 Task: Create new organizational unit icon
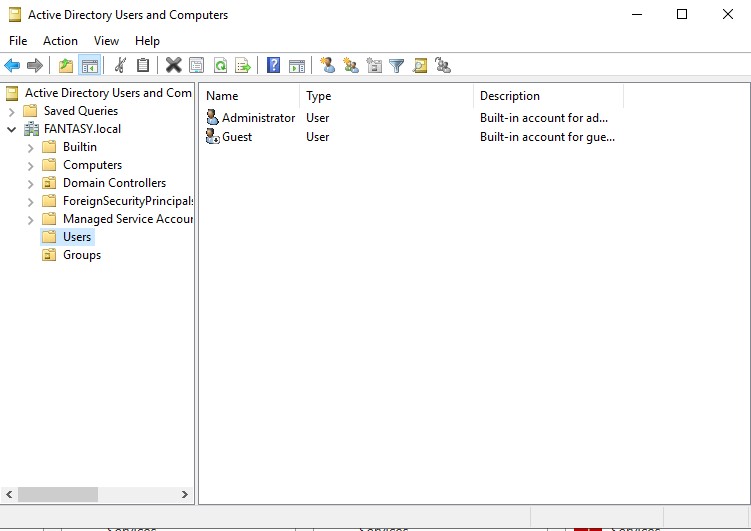(x=374, y=65)
